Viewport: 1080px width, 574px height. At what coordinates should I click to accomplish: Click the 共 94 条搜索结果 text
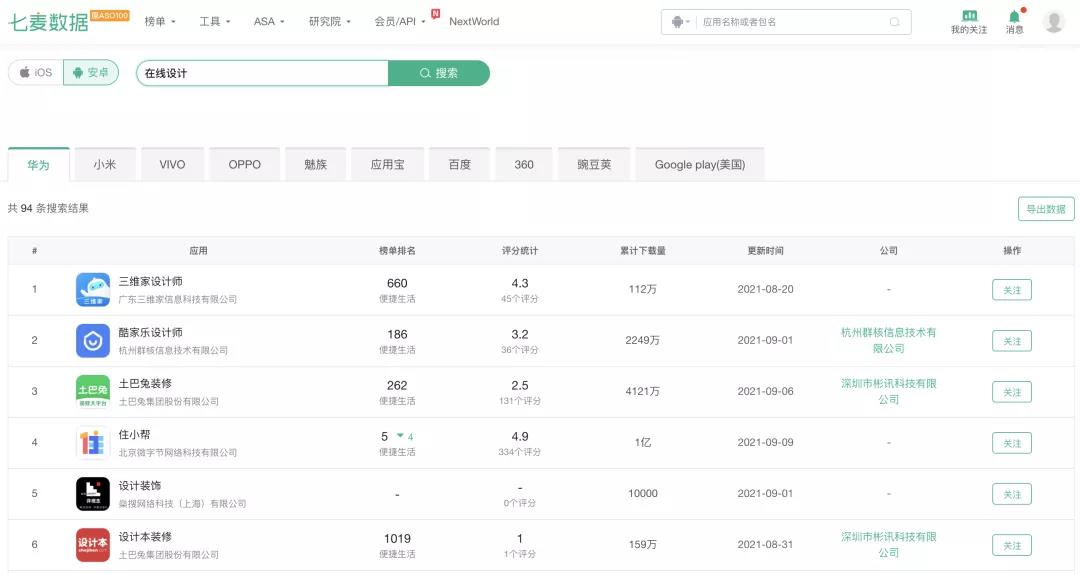pyautogui.click(x=48, y=208)
